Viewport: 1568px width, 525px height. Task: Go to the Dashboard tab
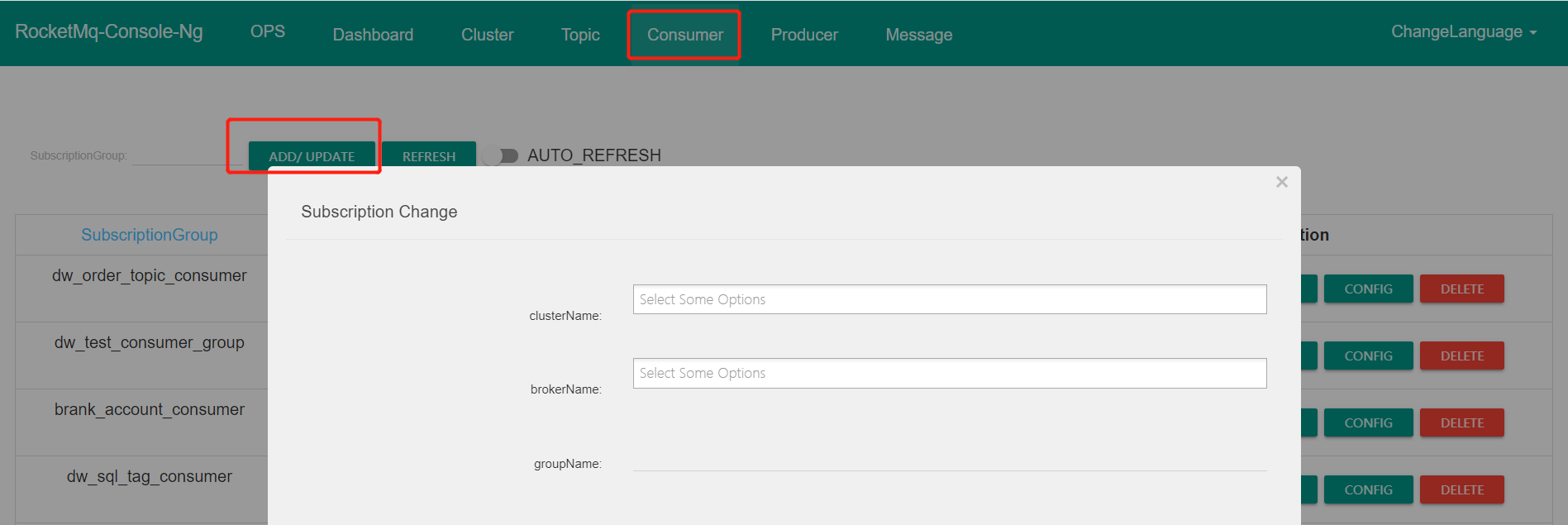pos(373,35)
